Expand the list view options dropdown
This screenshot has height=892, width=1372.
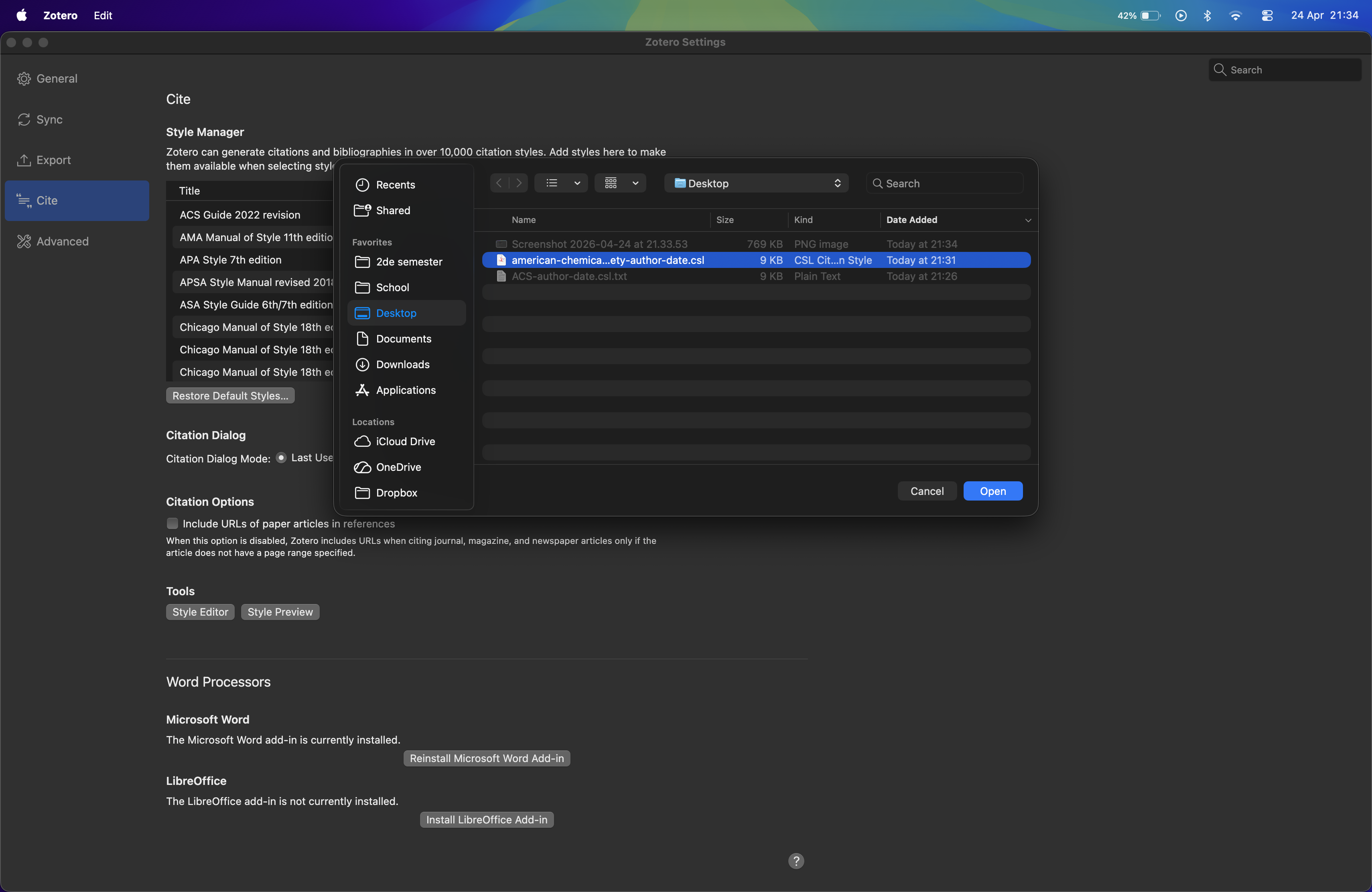pyautogui.click(x=576, y=183)
